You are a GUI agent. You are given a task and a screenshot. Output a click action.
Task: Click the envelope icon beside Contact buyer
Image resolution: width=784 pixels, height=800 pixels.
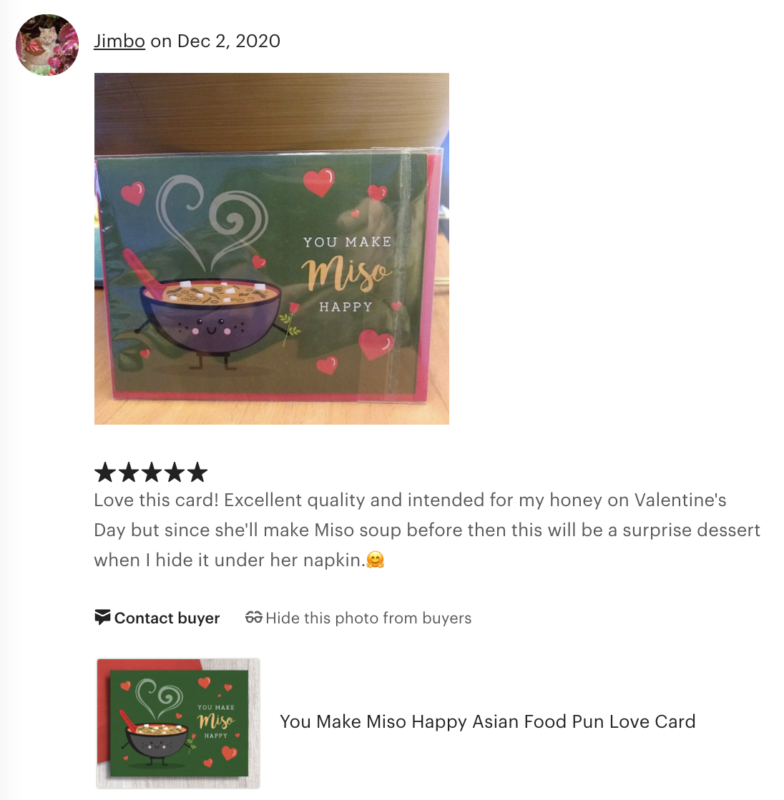103,617
